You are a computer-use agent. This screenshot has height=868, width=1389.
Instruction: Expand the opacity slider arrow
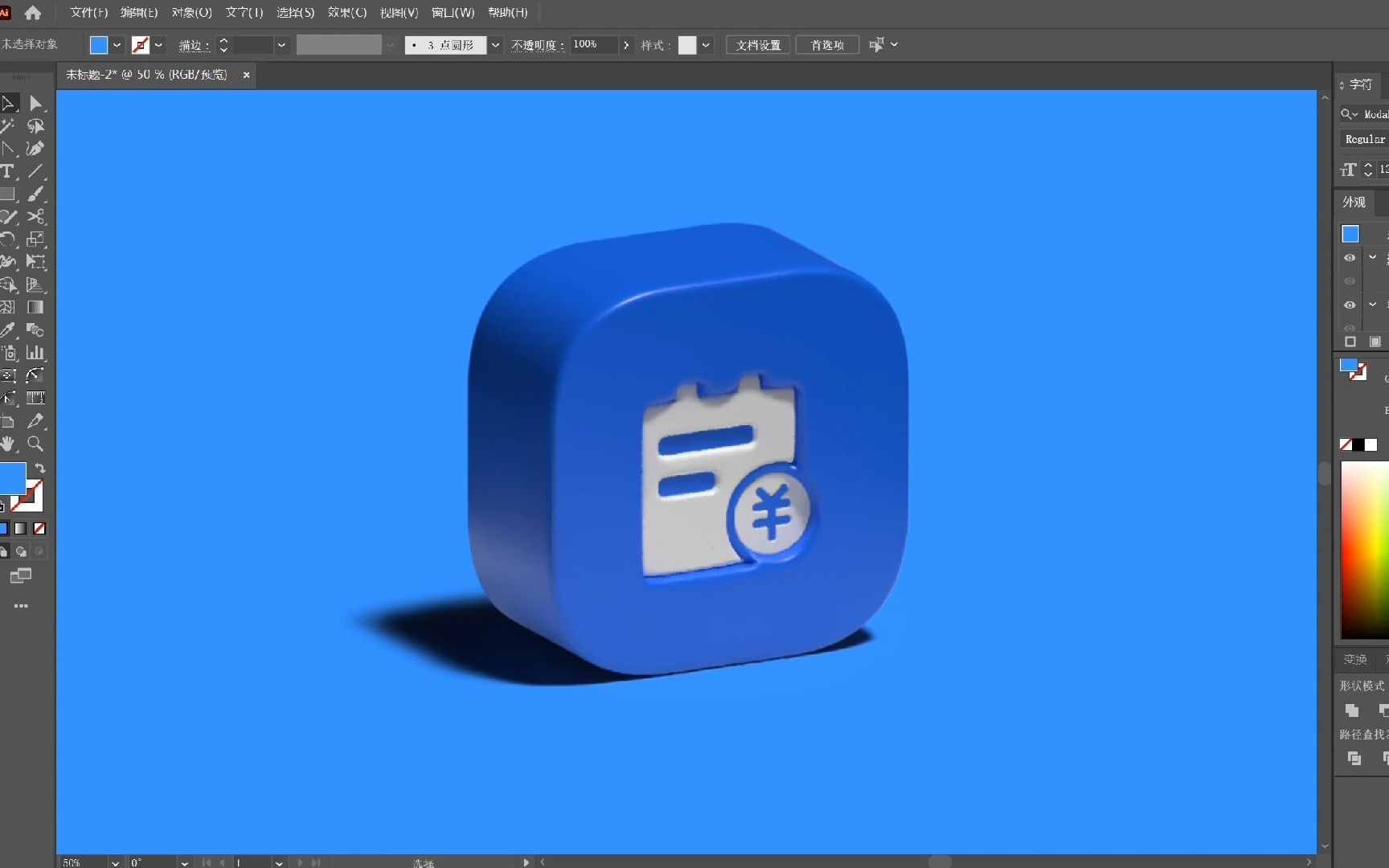(626, 45)
